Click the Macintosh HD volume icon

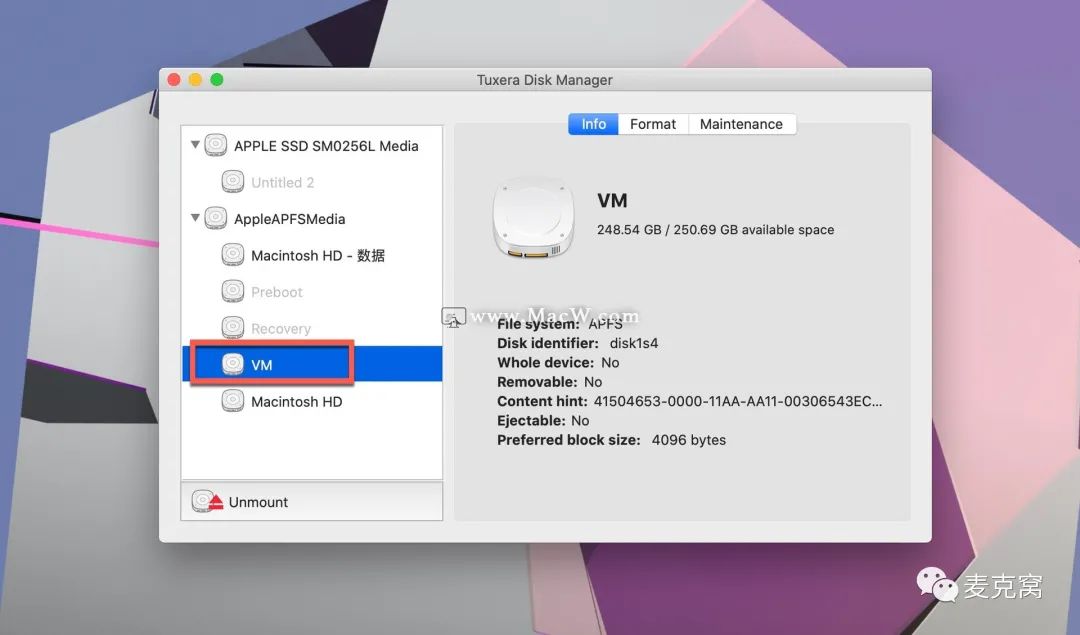click(x=233, y=401)
